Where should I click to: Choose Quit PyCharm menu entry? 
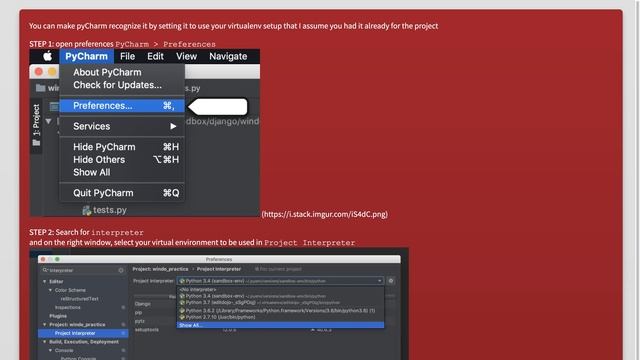(x=122, y=193)
